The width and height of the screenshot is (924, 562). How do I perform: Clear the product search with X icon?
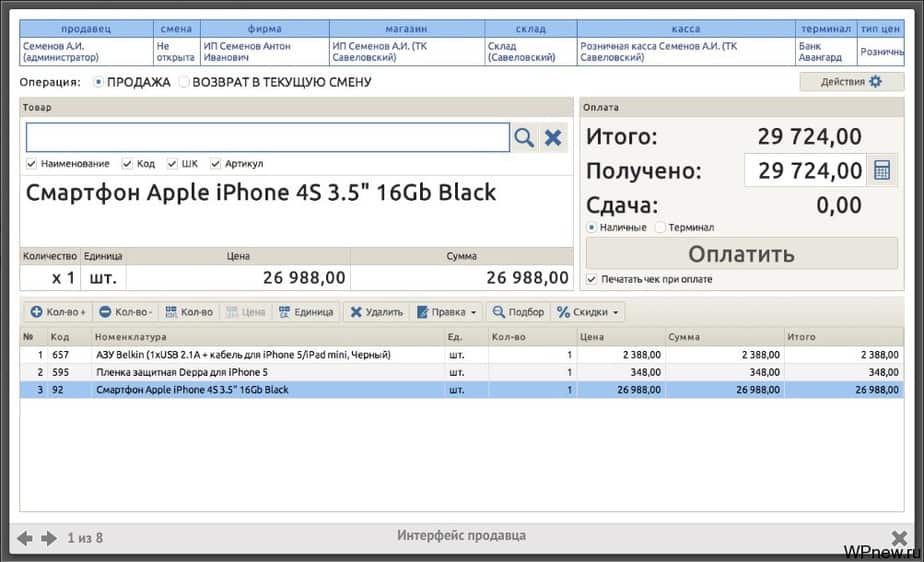pos(553,138)
